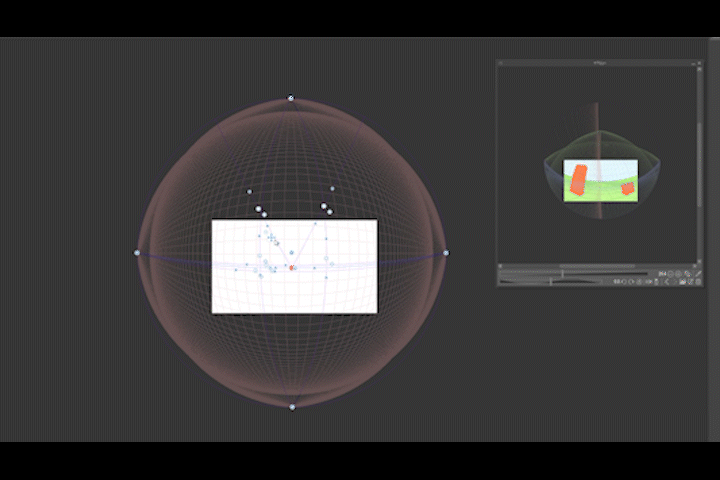
Task: Click the reset rotation icon in Sub View
Action: click(x=639, y=282)
